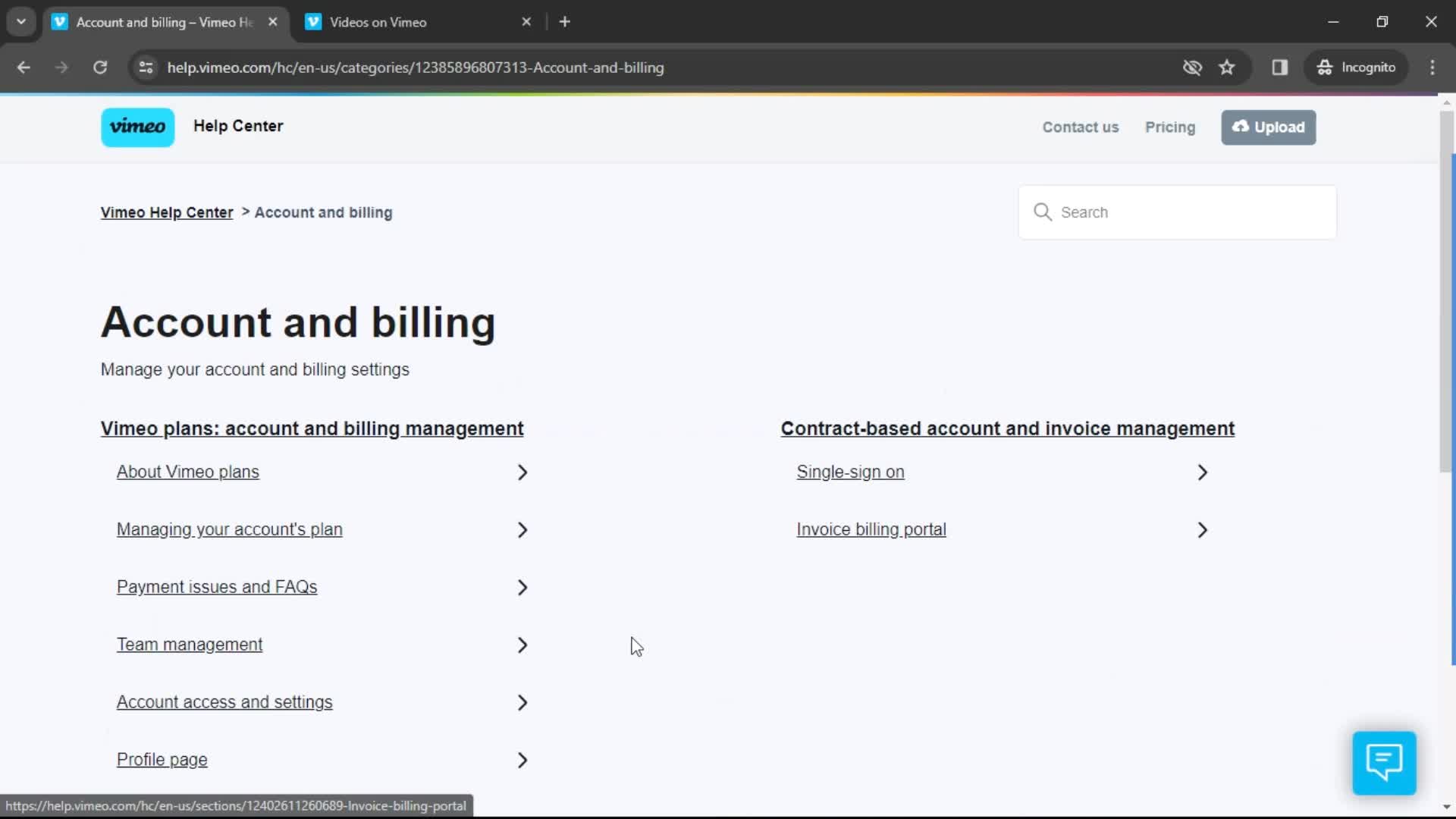Click the browser address bar URL
Screen dimensions: 1456x819
point(416,67)
